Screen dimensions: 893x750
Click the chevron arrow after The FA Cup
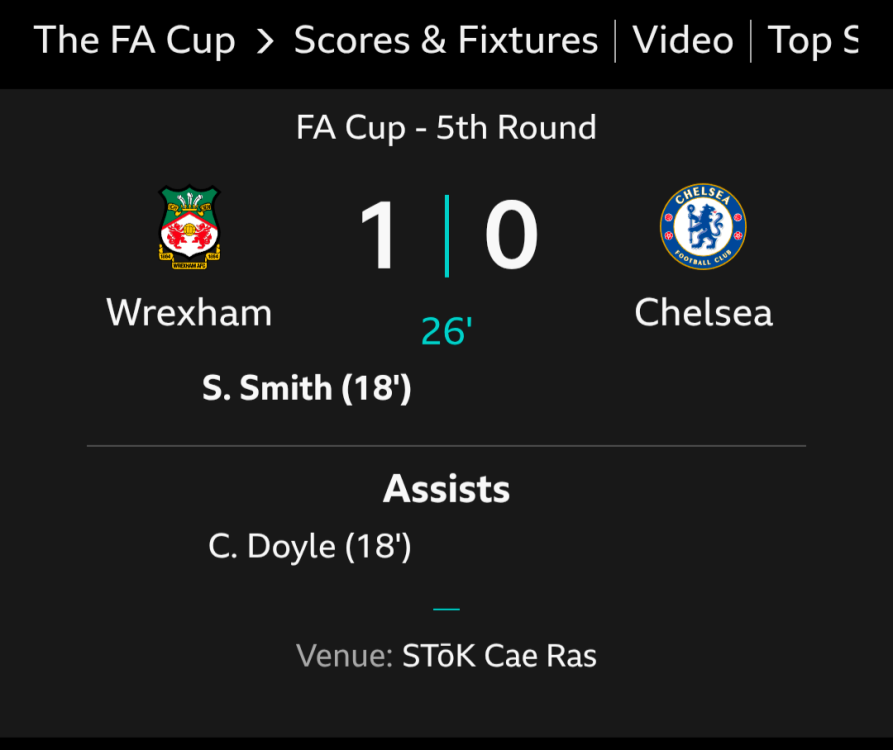pyautogui.click(x=265, y=41)
